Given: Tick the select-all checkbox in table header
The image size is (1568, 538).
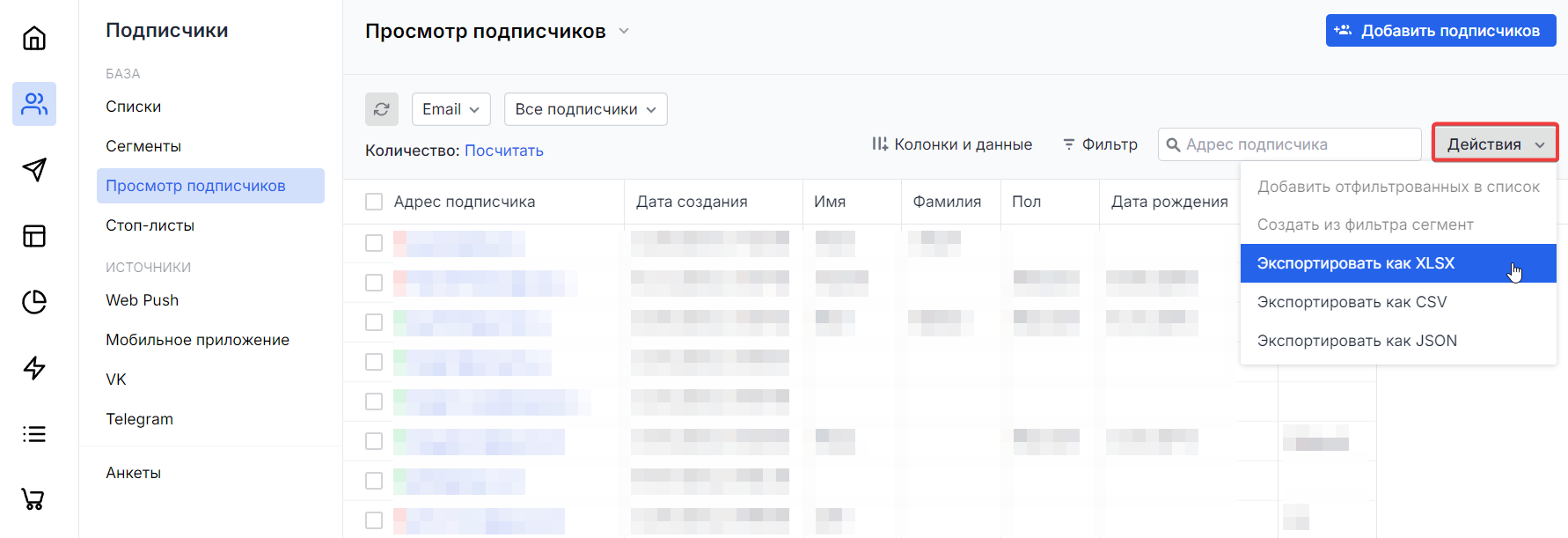Looking at the screenshot, I should point(374,202).
